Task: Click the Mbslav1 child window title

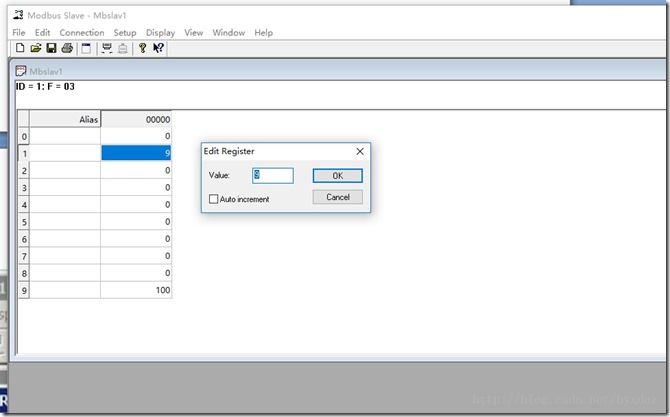Action: pyautogui.click(x=46, y=71)
